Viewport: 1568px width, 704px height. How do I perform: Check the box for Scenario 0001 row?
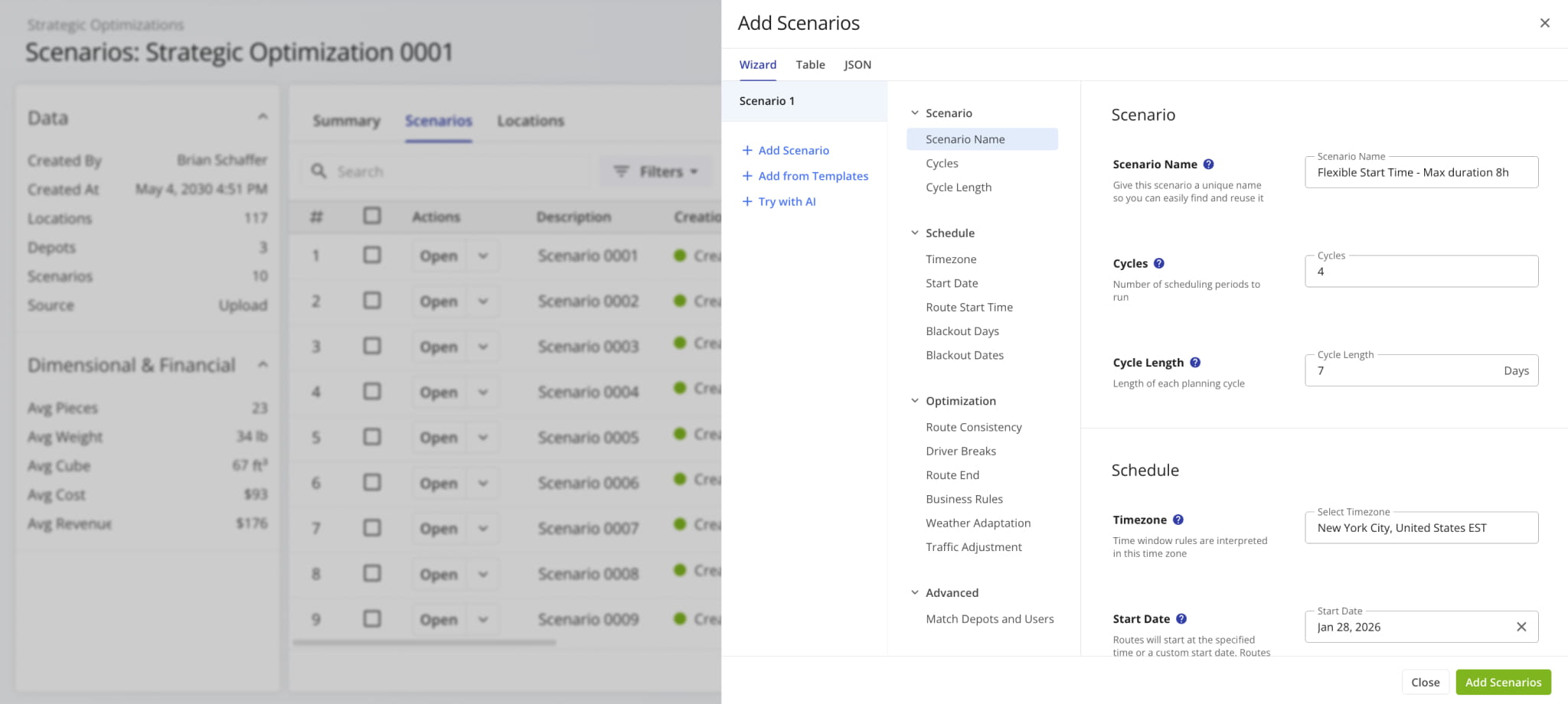point(372,255)
